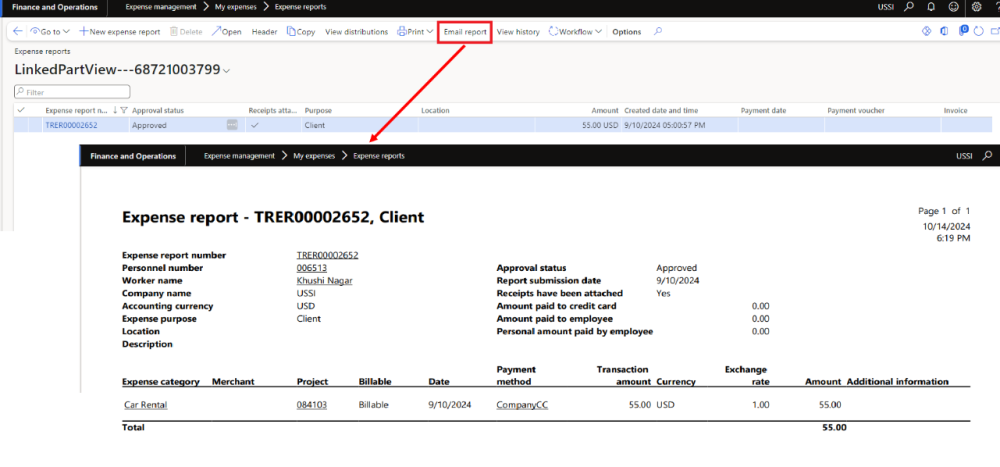Screen dimensions: 1000x467
Task: Click Car Rental category link
Action: (x=146, y=404)
